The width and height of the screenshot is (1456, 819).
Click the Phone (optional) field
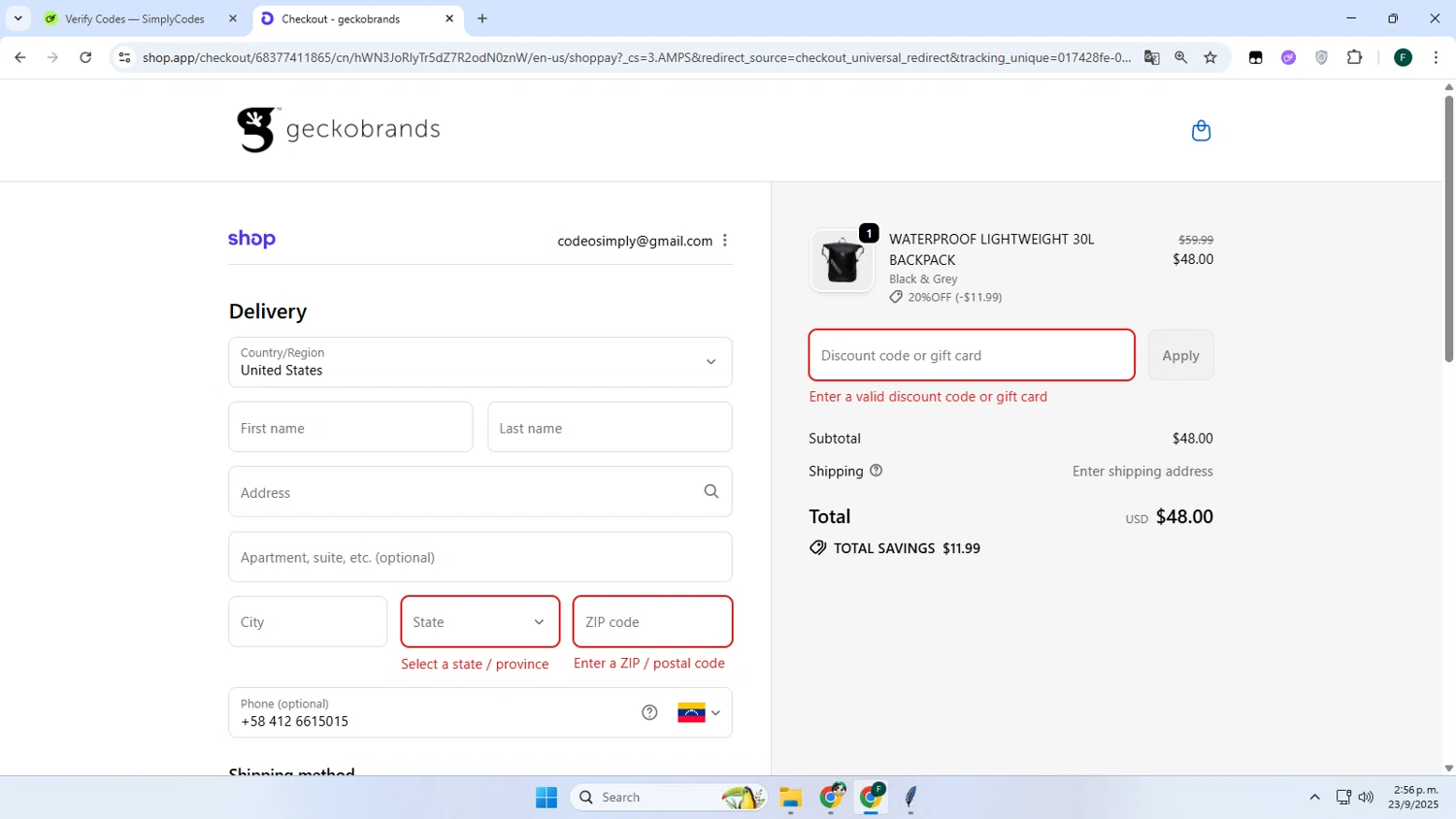(480, 713)
